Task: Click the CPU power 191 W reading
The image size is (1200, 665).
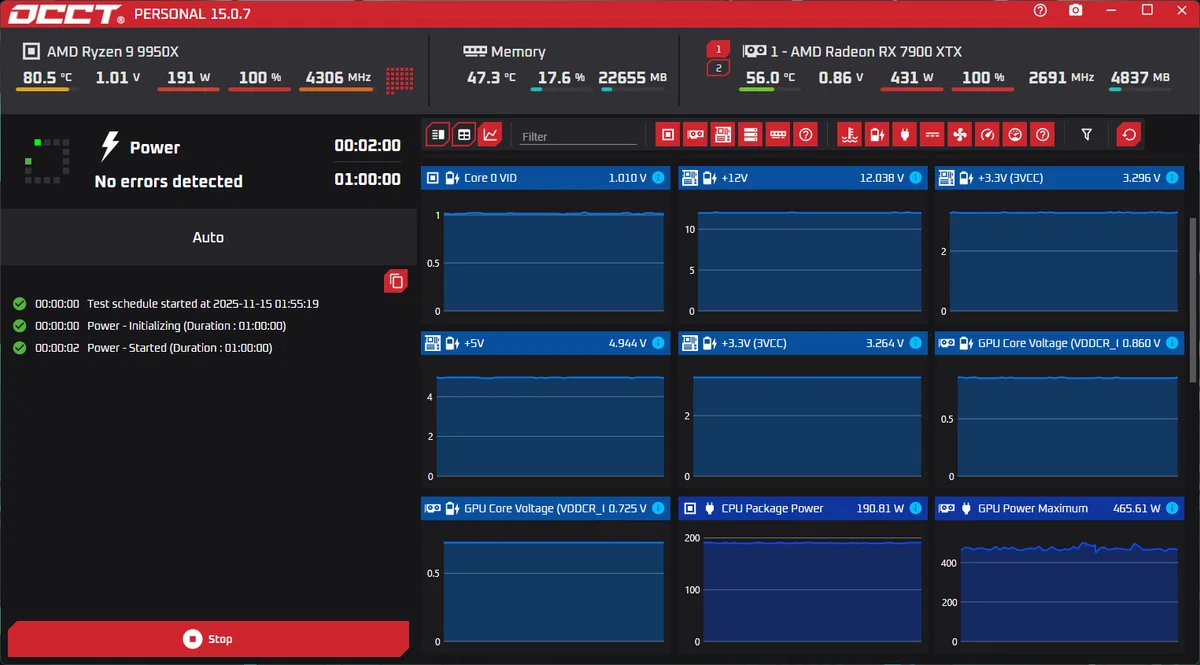Action: coord(188,77)
